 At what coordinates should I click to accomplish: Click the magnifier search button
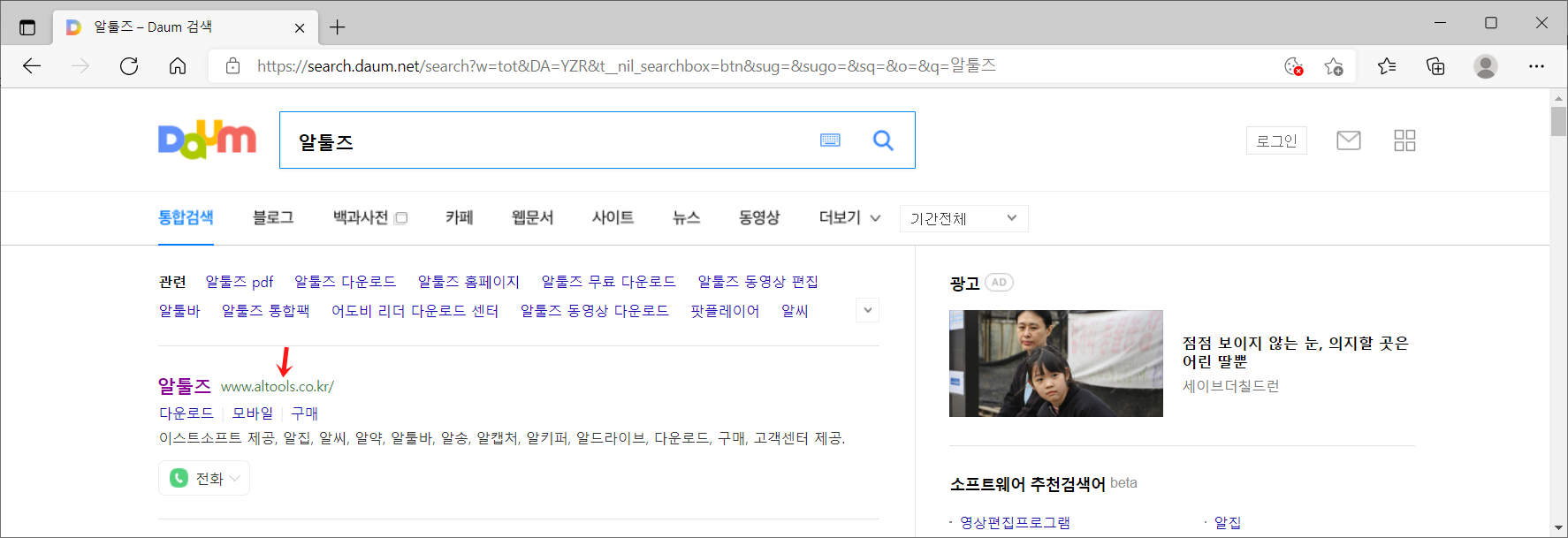coord(883,140)
